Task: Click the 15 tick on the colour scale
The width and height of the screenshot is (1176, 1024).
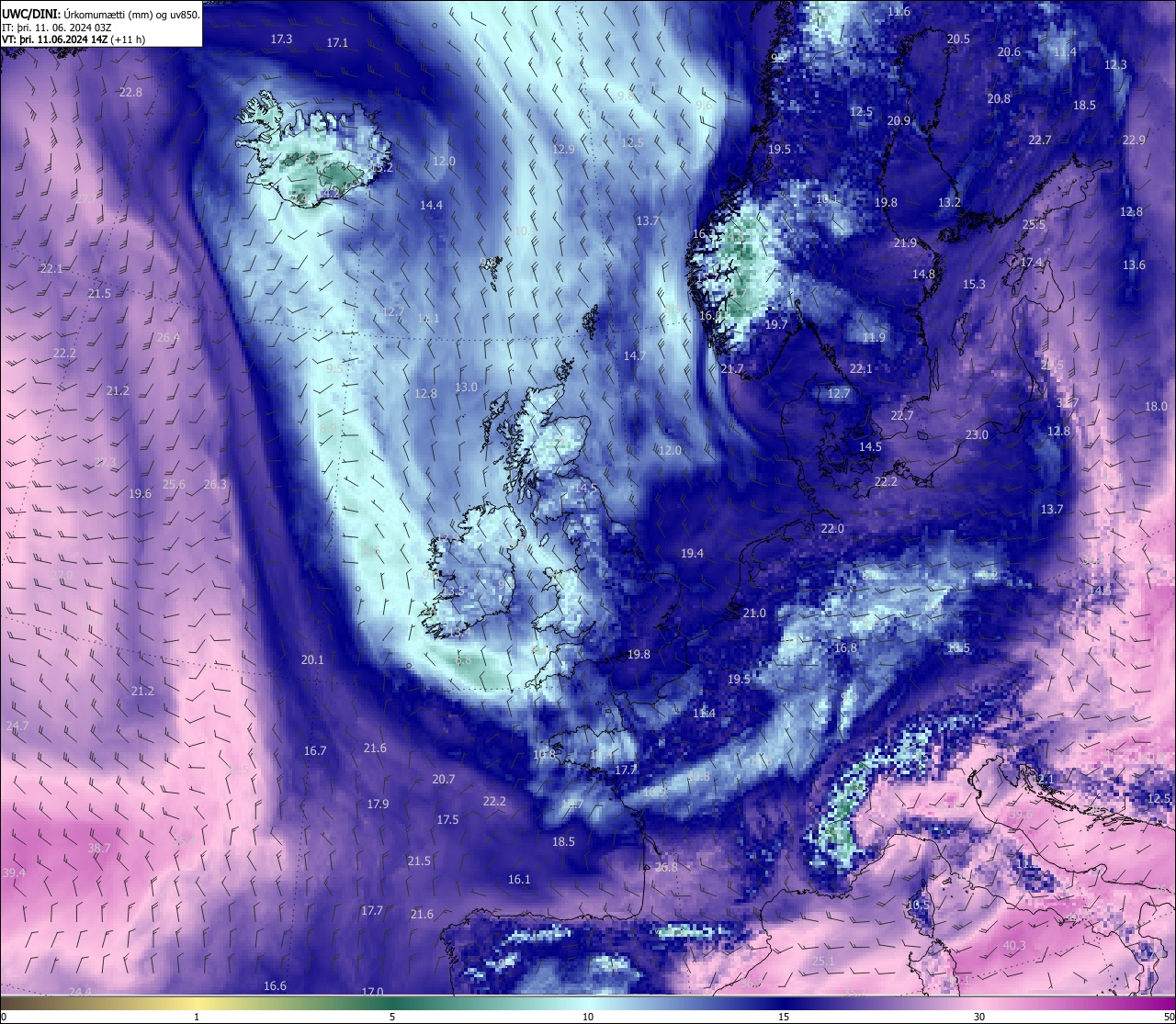Action: click(784, 1017)
